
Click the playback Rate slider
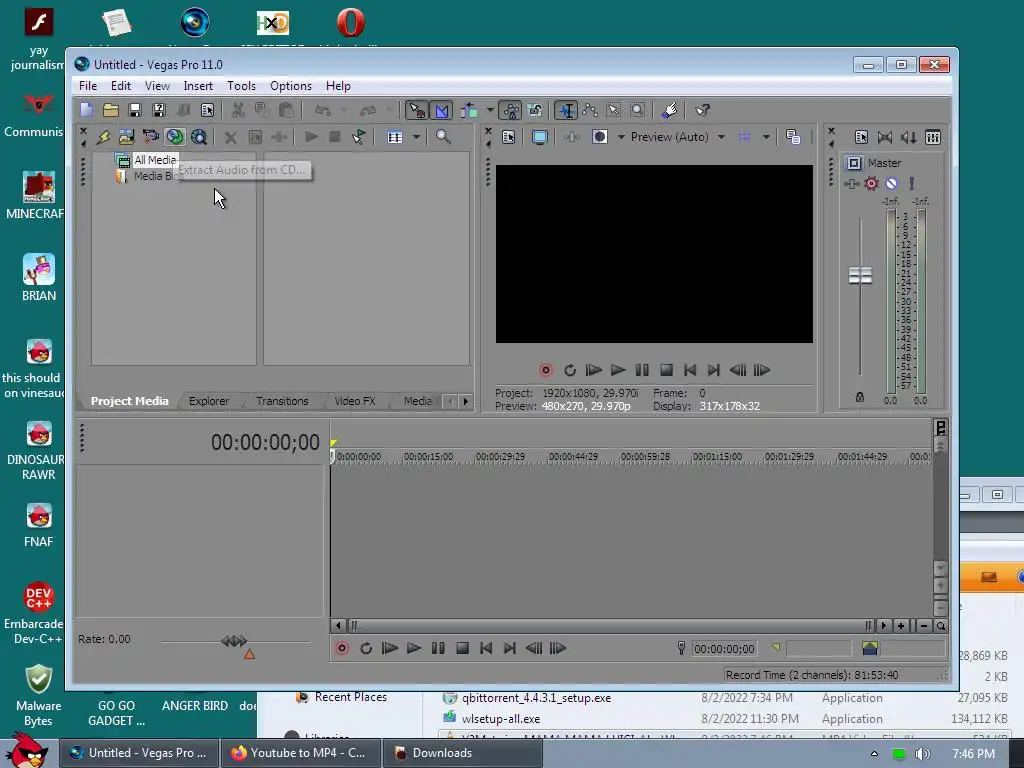point(235,641)
